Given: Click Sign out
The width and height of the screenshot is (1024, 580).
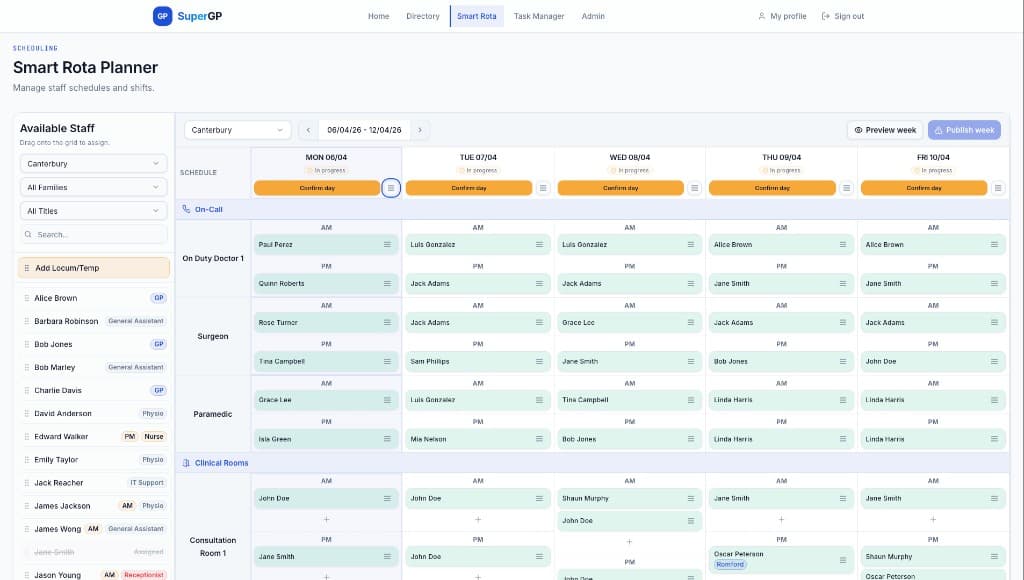Looking at the screenshot, I should (x=842, y=16).
